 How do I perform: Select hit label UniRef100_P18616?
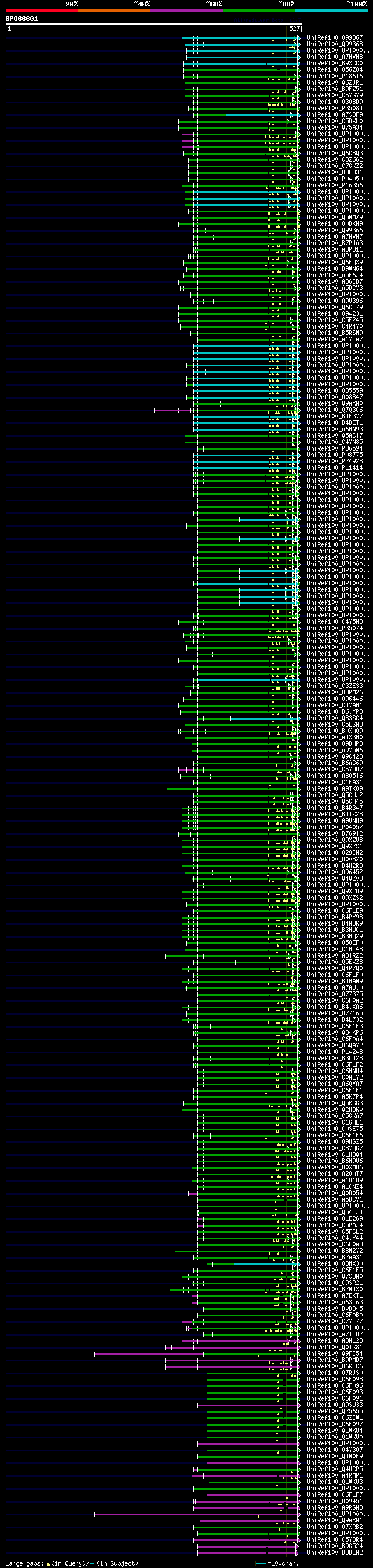tap(335, 76)
